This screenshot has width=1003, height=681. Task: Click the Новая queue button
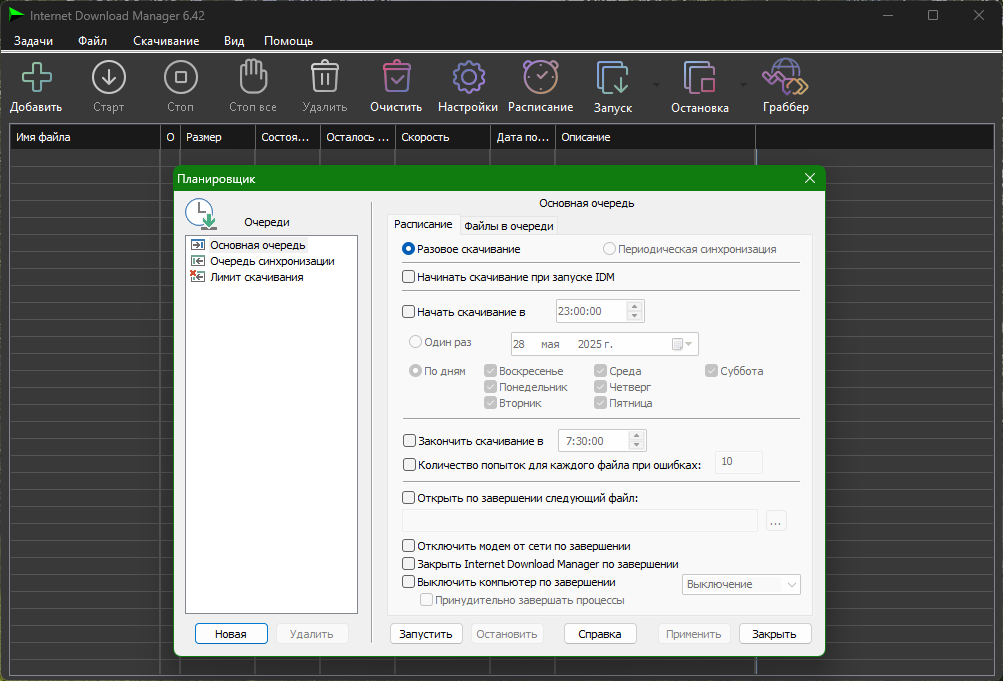coord(231,634)
